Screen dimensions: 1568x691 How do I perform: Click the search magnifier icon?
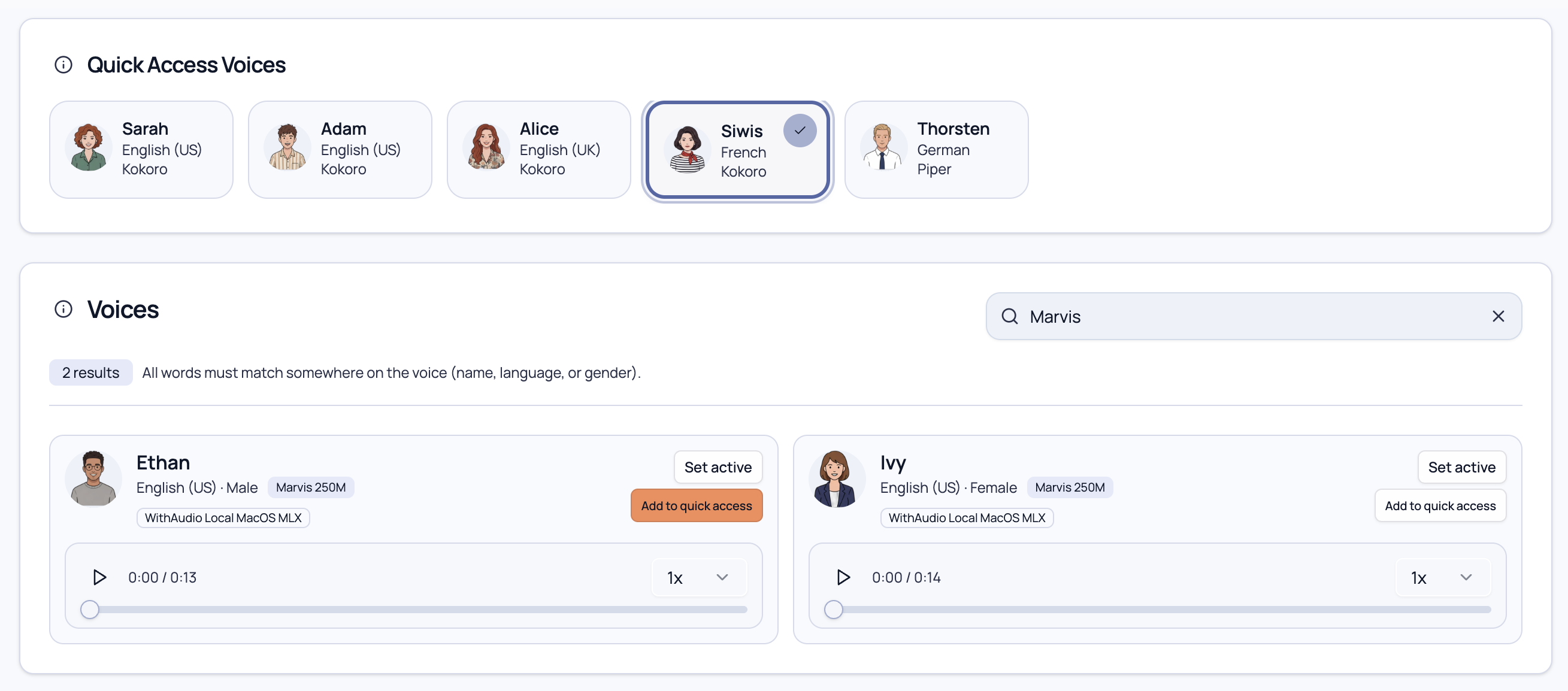[x=1009, y=316]
